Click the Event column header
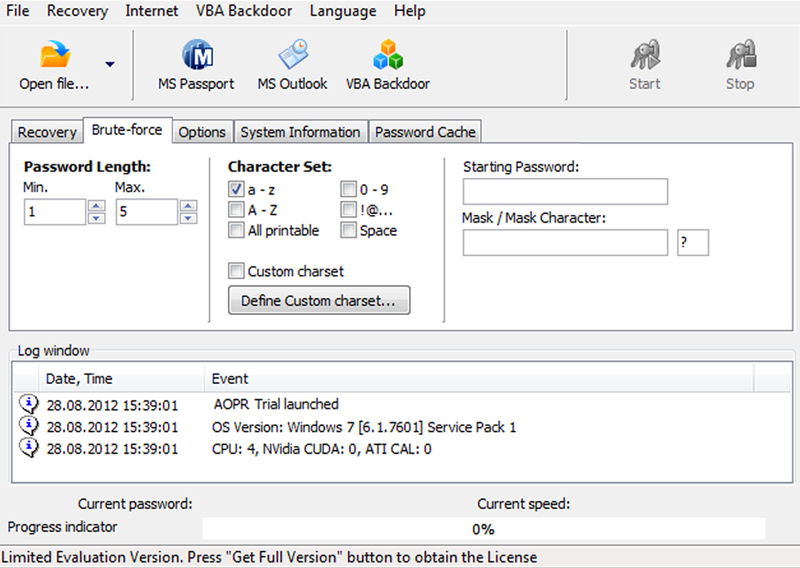 tap(479, 379)
